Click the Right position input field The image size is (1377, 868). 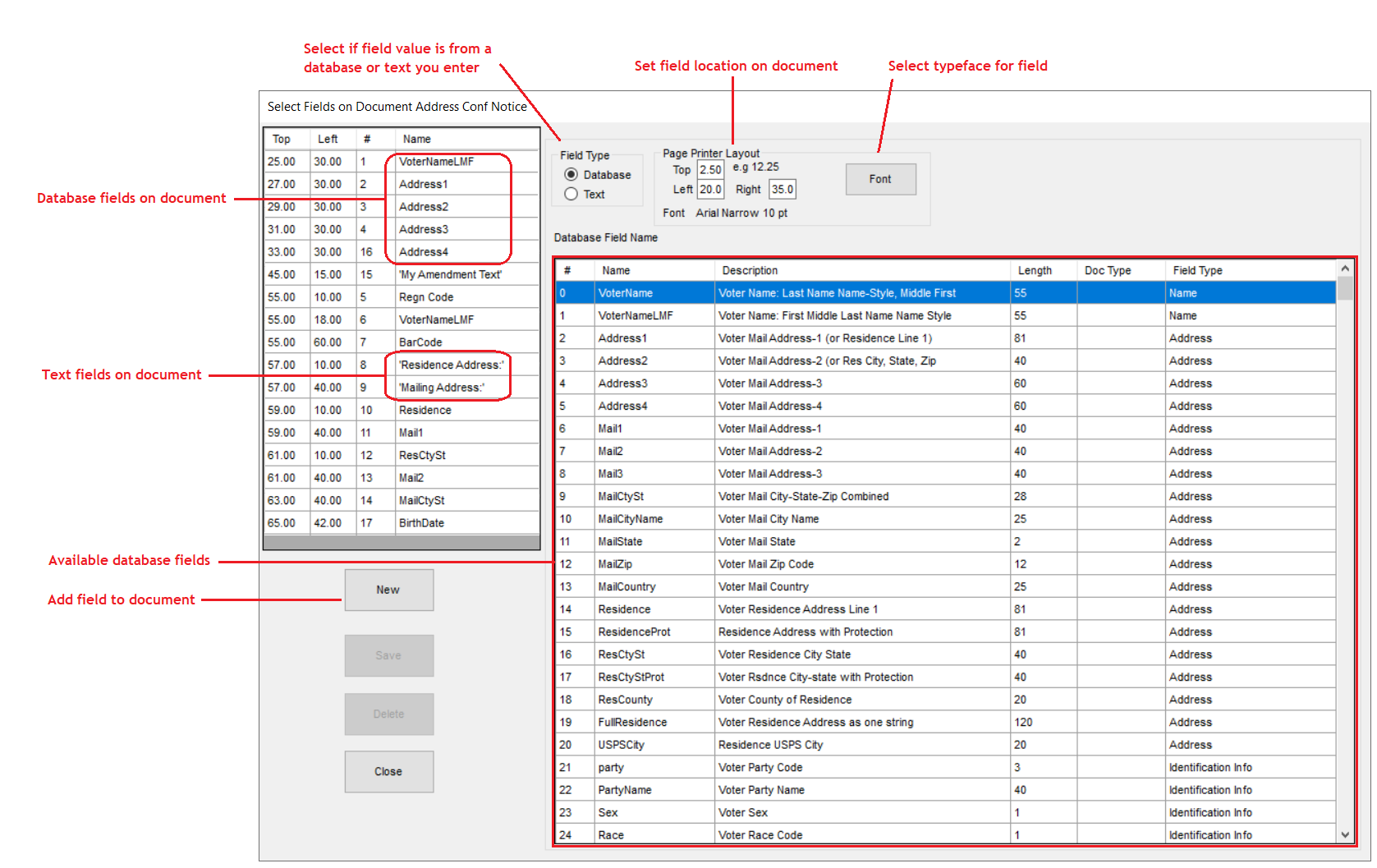click(x=782, y=190)
